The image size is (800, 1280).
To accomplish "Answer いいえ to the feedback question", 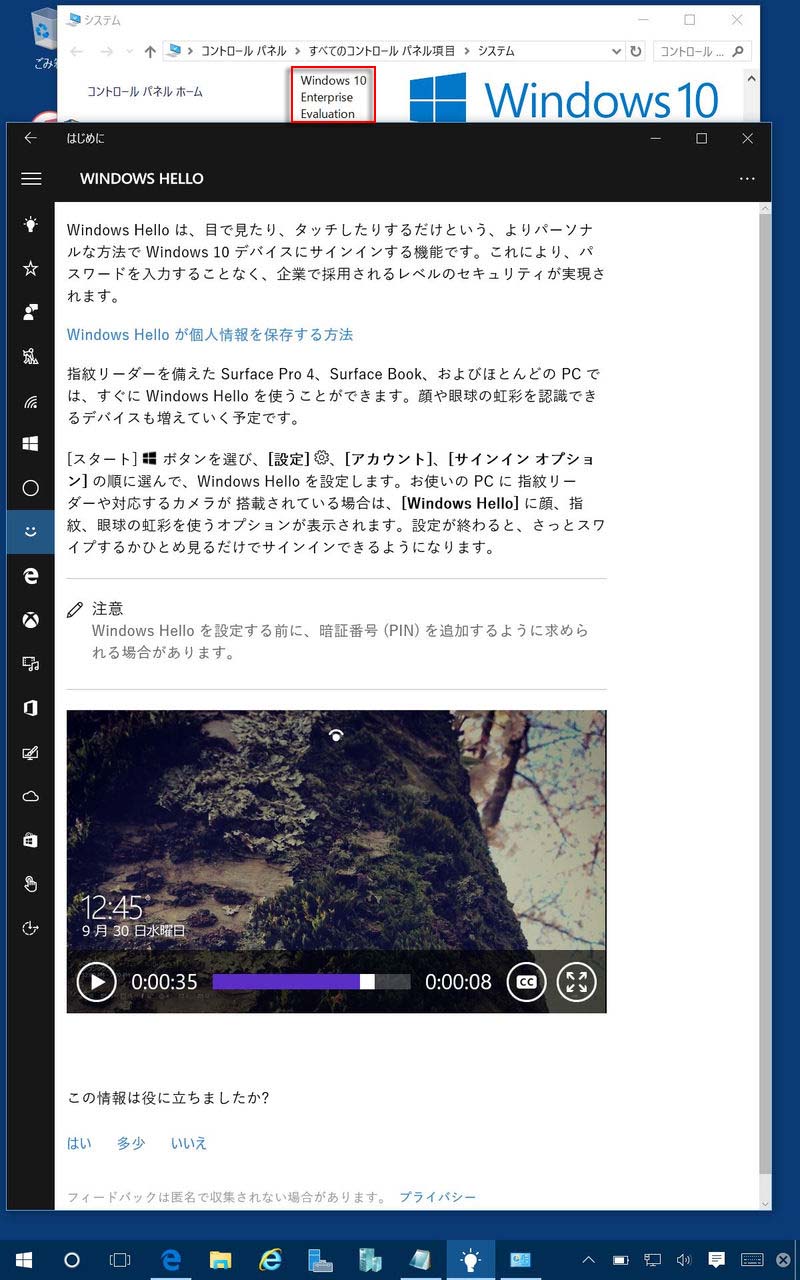I will tap(189, 1143).
